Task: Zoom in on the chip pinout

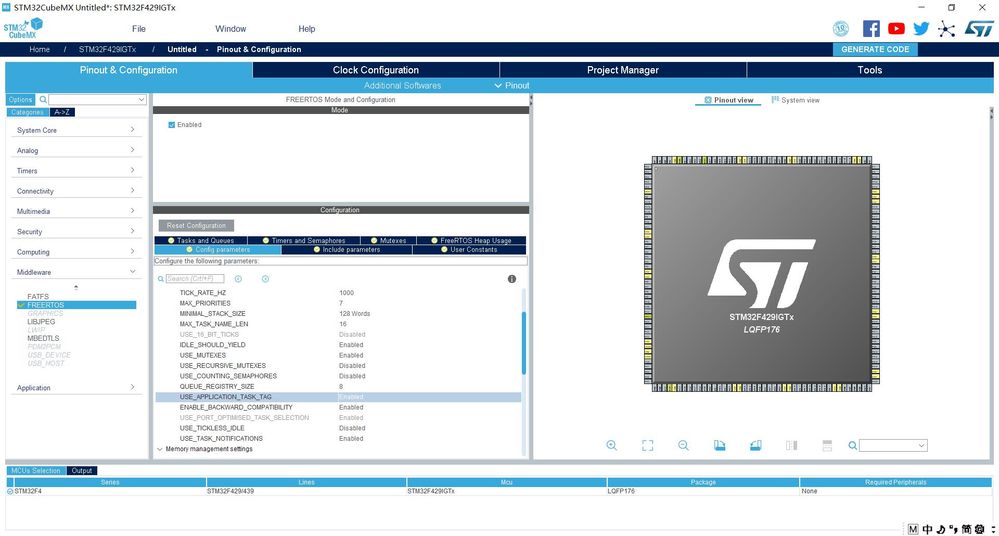Action: [612, 445]
